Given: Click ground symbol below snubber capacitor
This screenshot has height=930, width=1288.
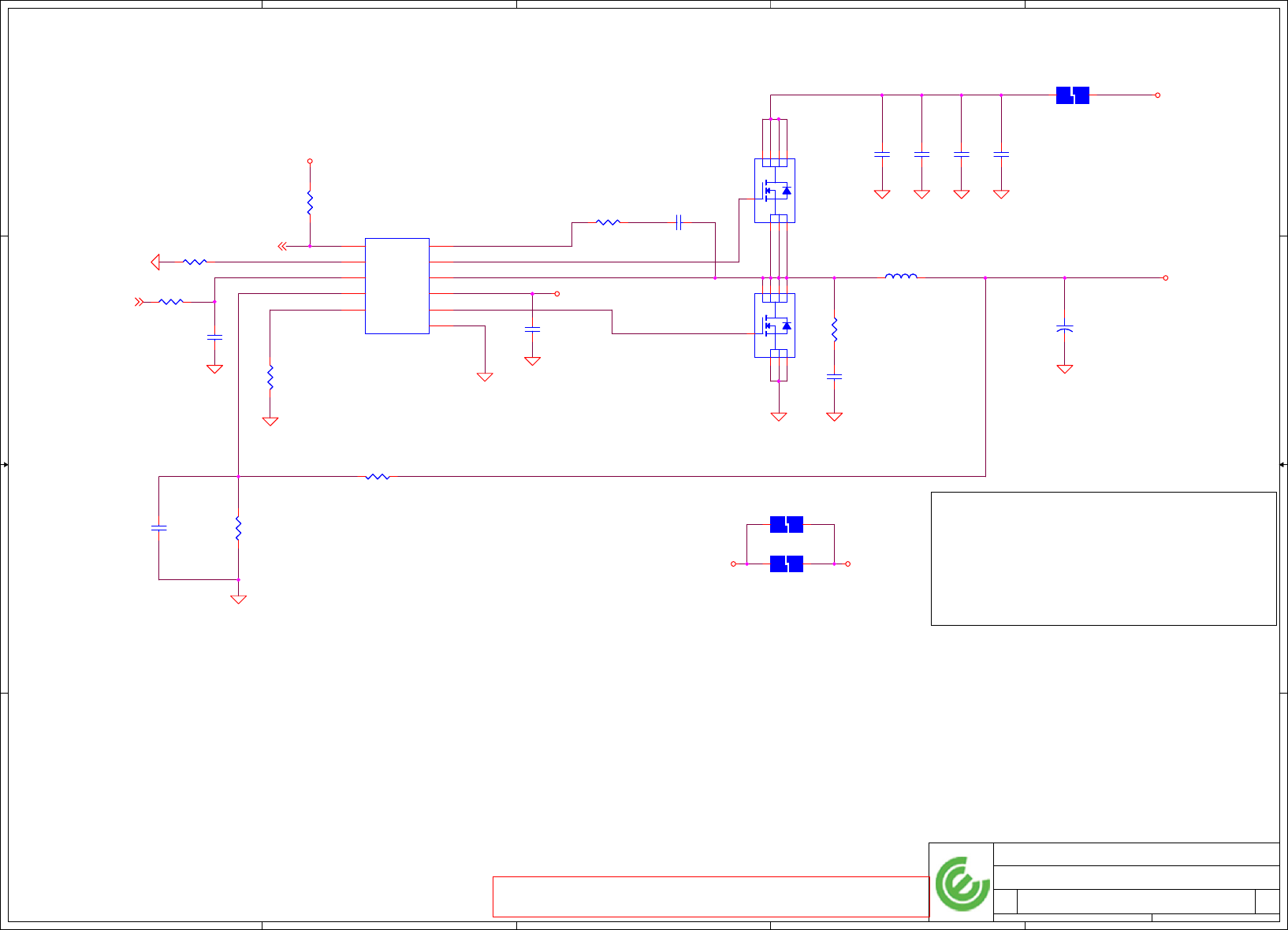Looking at the screenshot, I should point(834,417).
